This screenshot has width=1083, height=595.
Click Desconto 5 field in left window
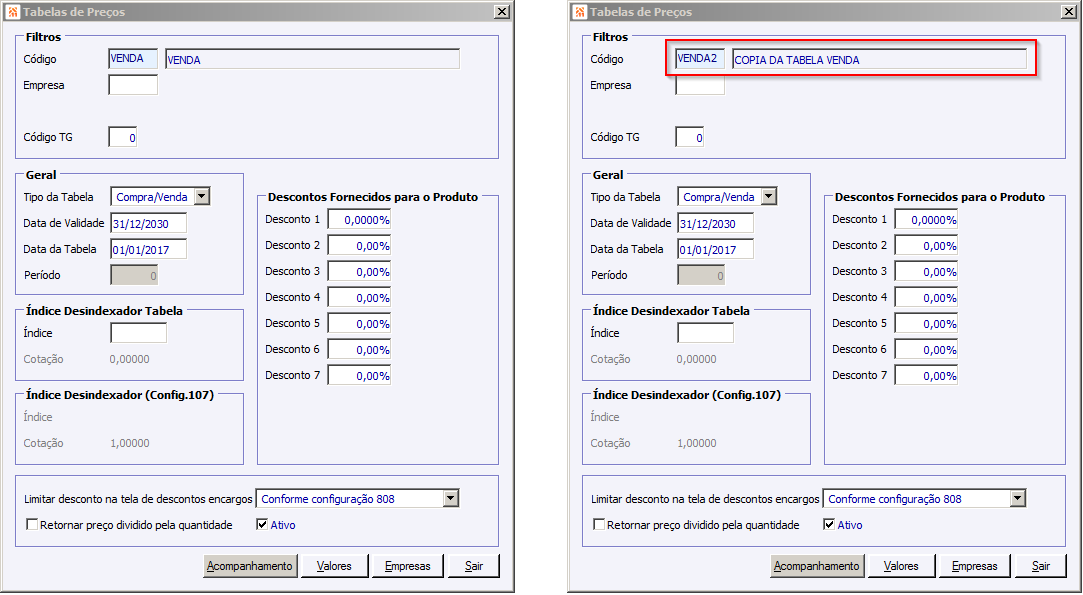[359, 323]
